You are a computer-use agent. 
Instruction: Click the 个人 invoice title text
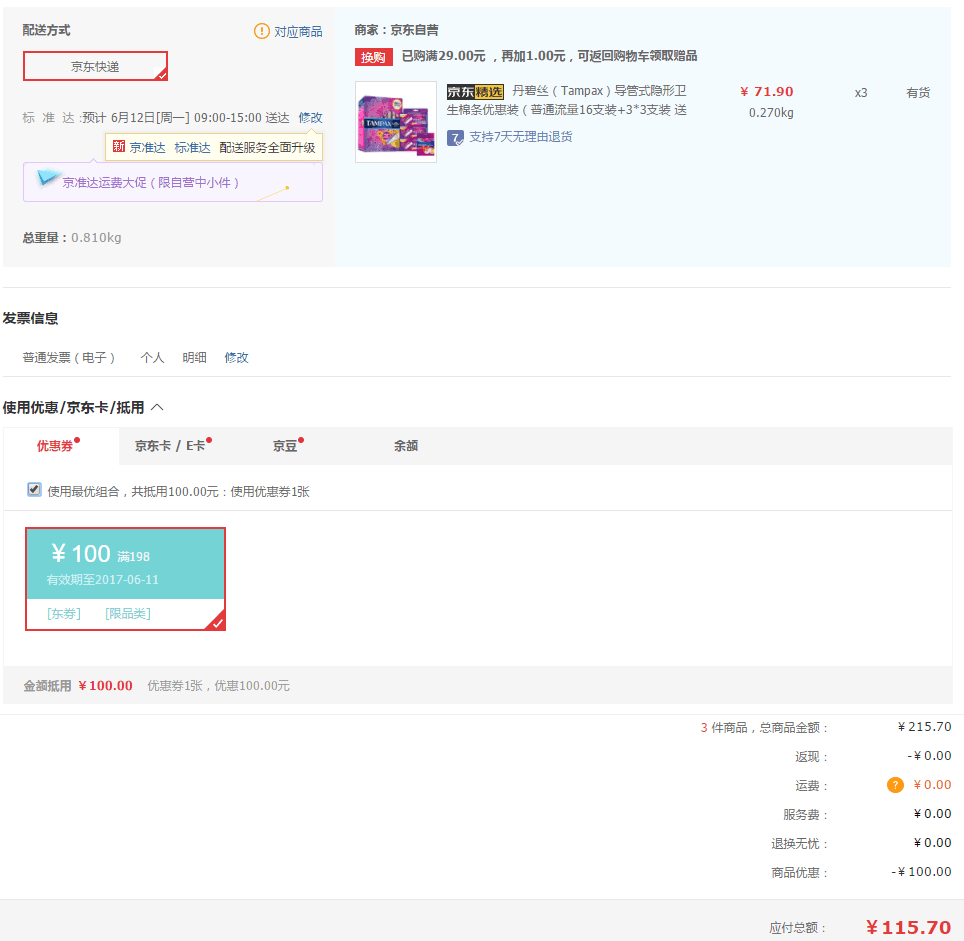152,358
